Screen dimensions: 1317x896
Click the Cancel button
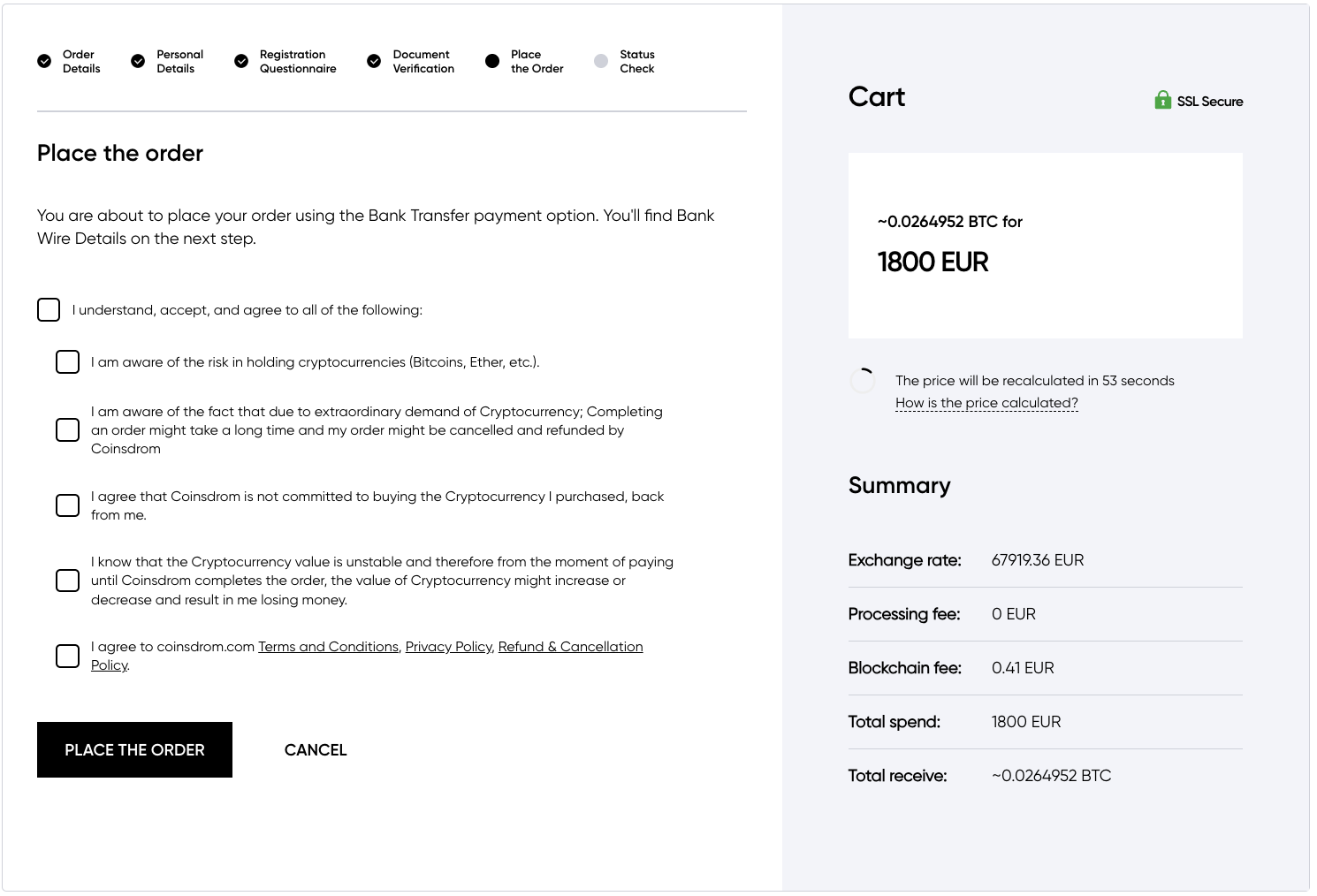(x=316, y=750)
